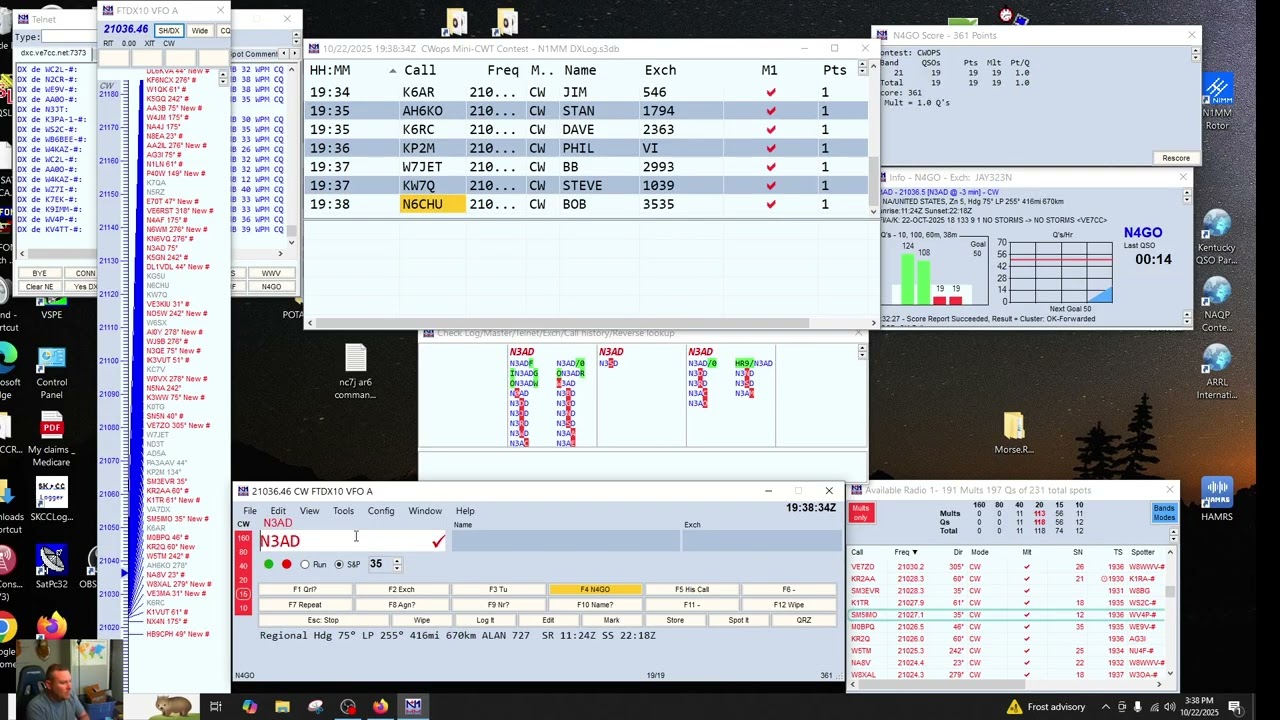Sort spots by Freq column header
The image size is (1280, 720).
click(906, 552)
